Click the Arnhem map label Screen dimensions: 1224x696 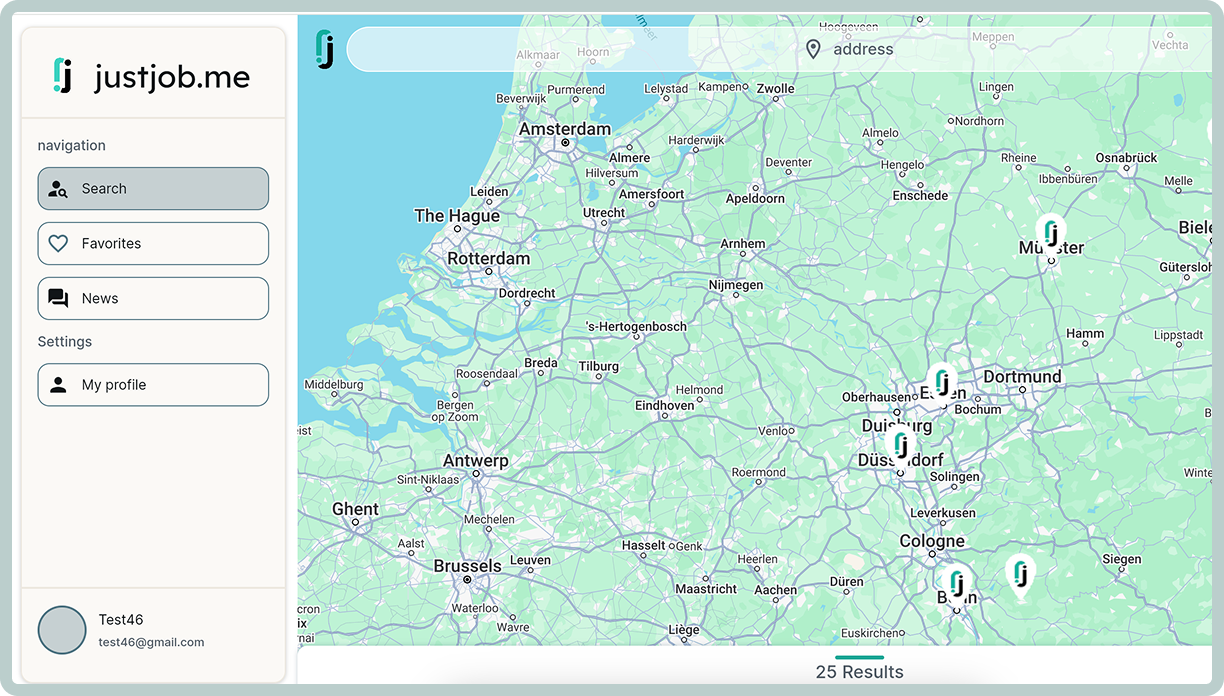pos(743,244)
